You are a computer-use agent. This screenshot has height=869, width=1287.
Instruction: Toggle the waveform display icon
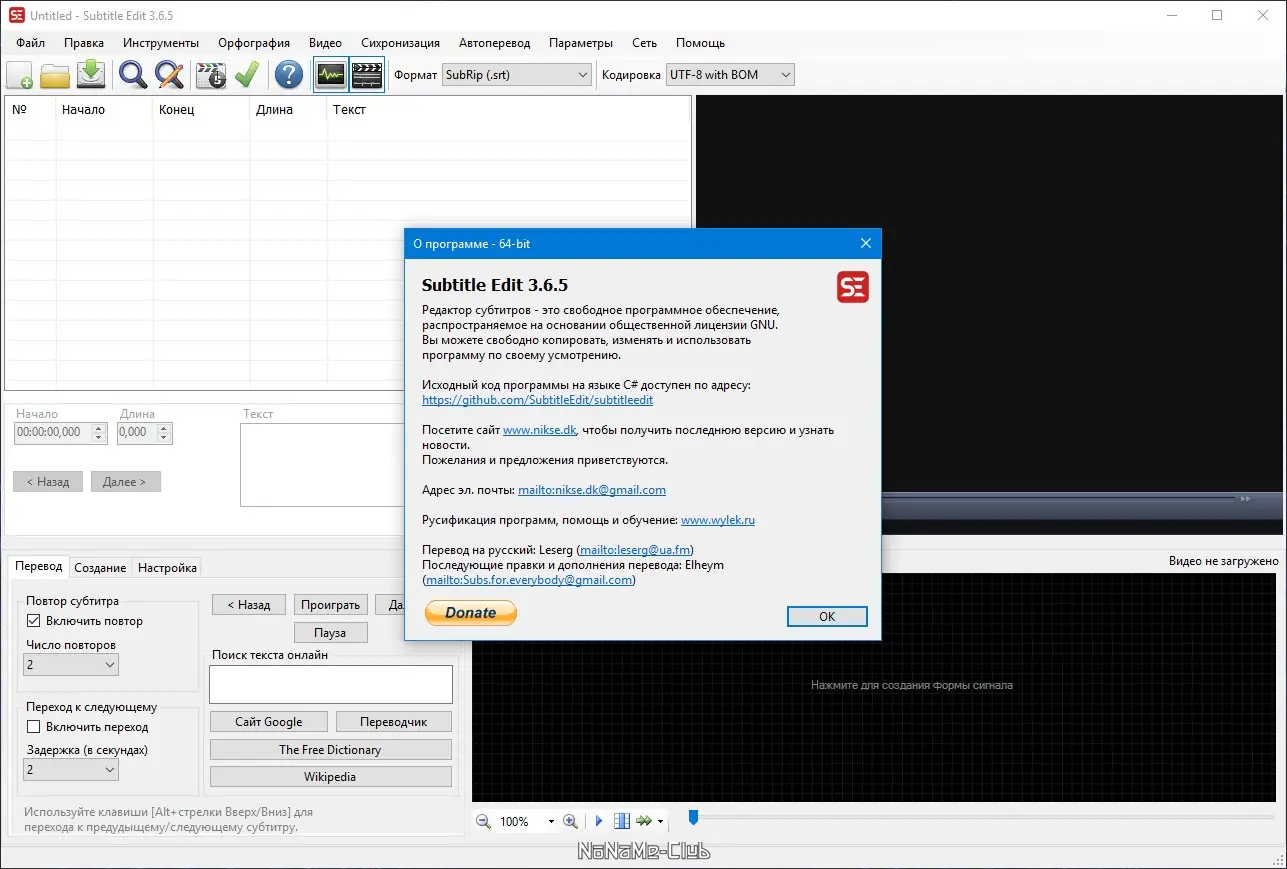(330, 75)
